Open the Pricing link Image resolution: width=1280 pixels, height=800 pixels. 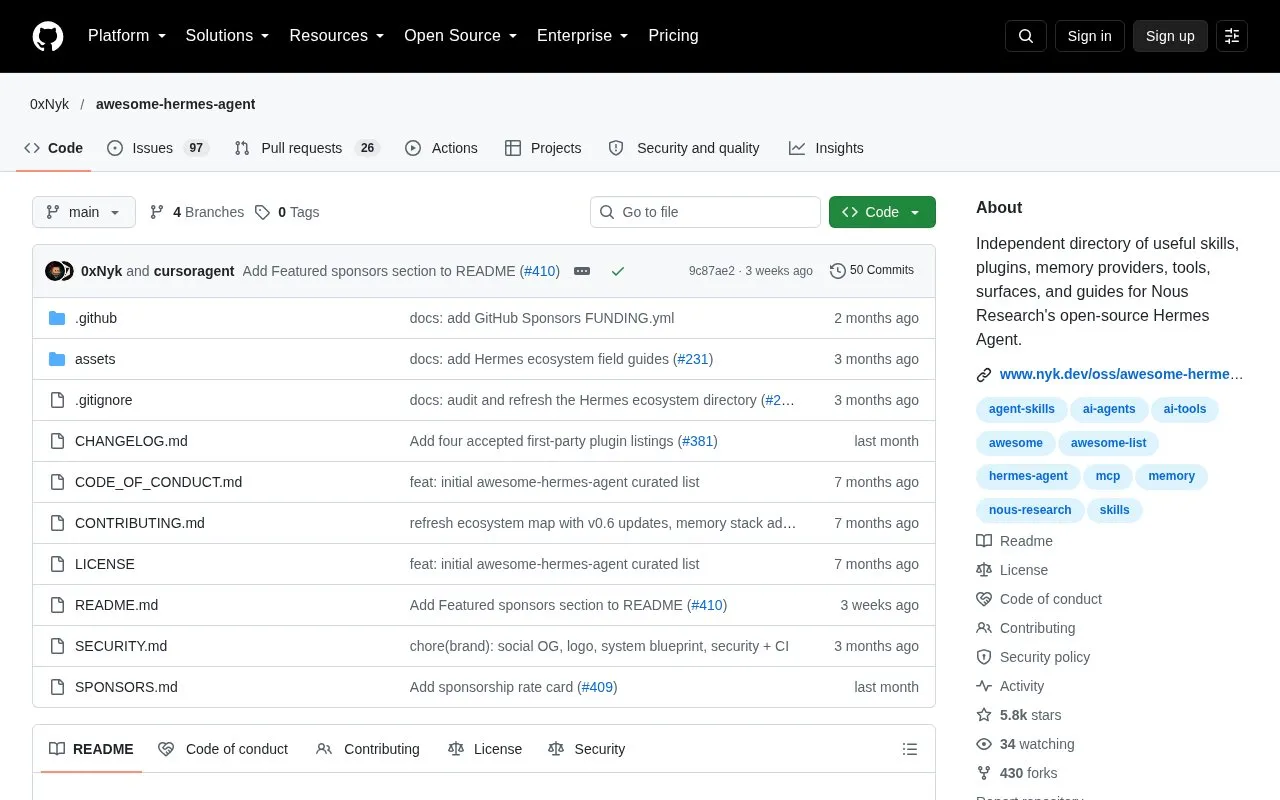tap(673, 36)
